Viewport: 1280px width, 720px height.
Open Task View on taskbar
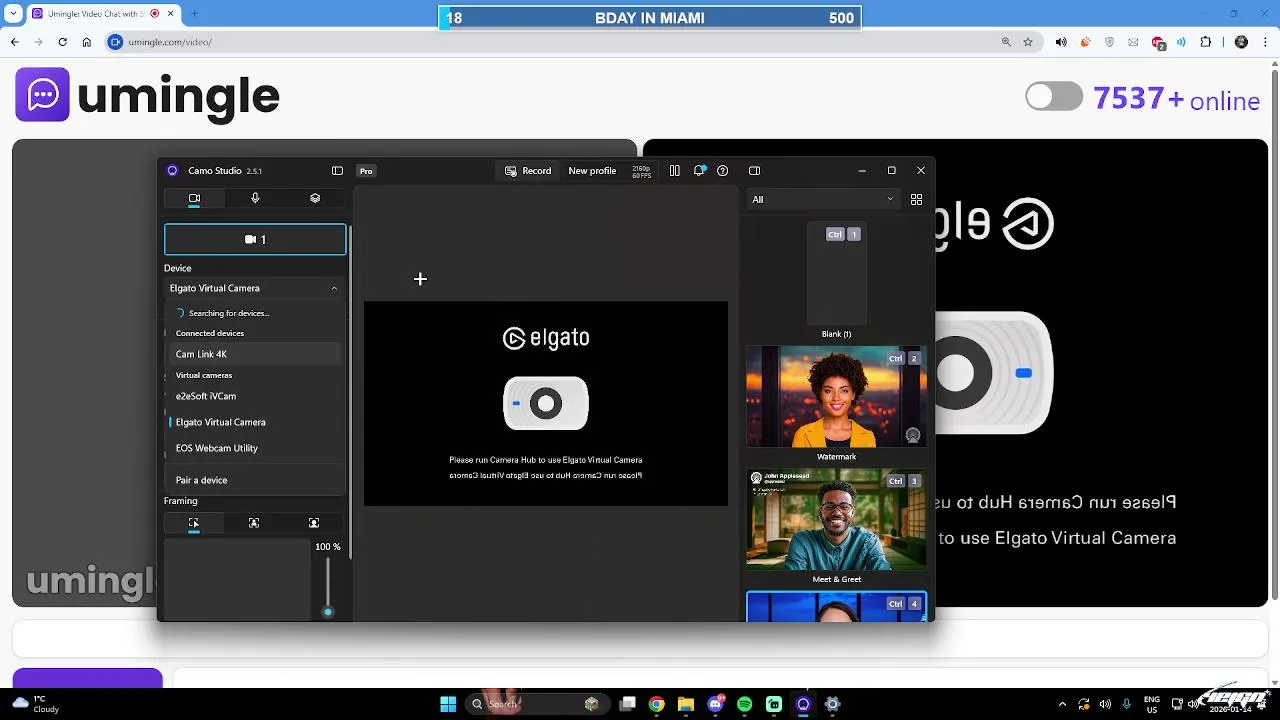coord(627,704)
